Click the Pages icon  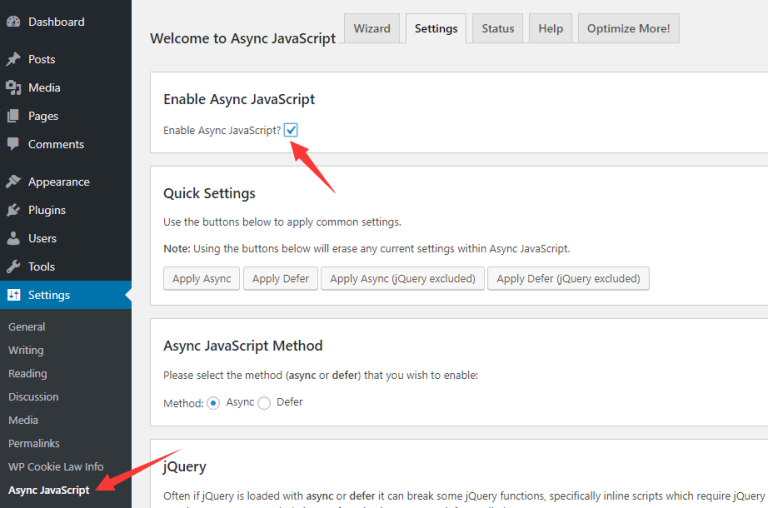[14, 116]
